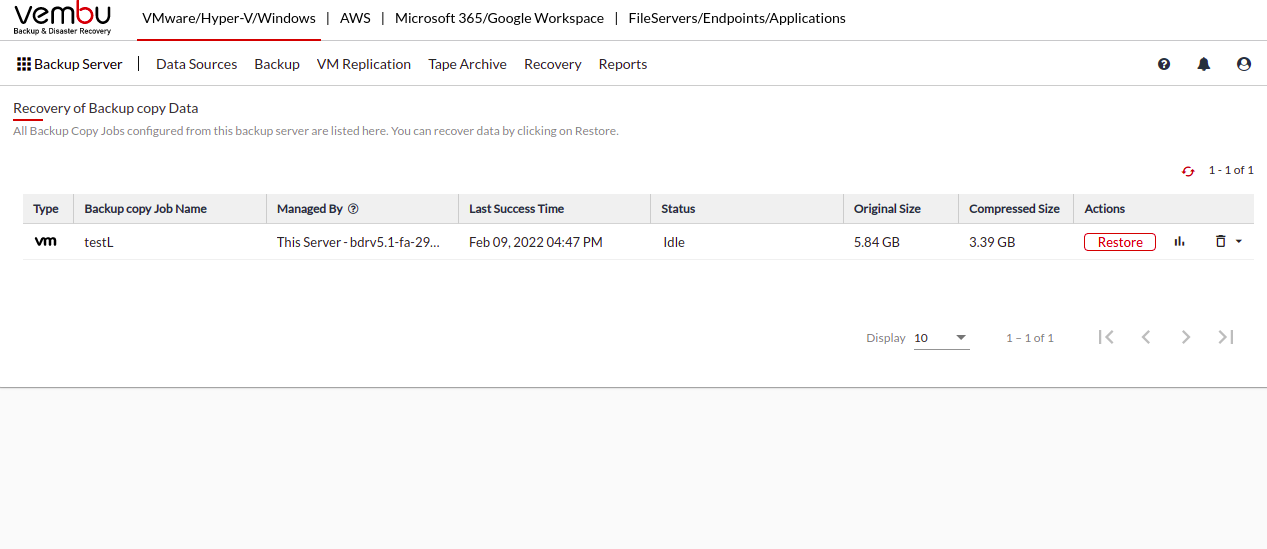Viewport: 1267px width, 549px height.
Task: Open the user account profile icon
Action: pos(1244,64)
